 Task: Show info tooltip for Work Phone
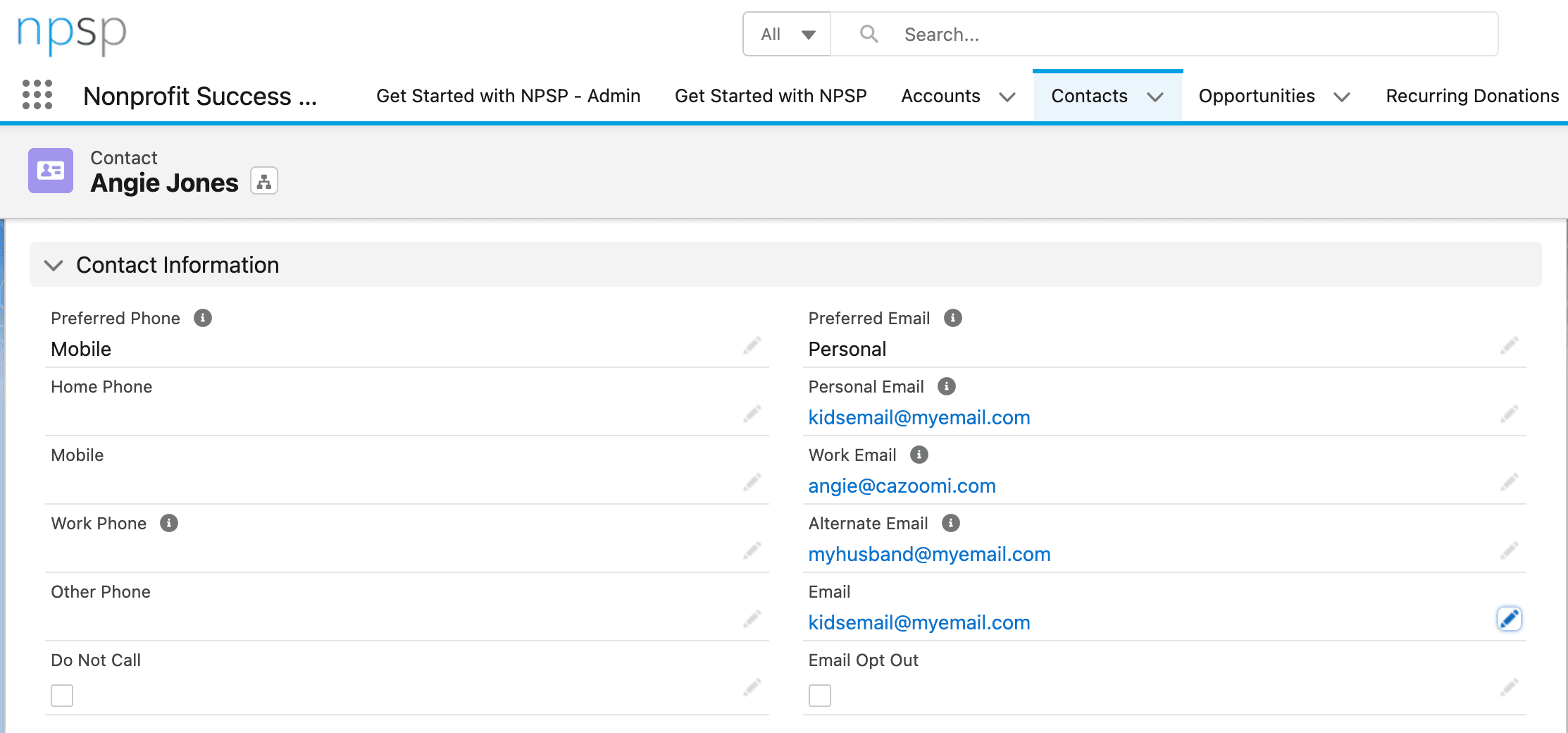[x=169, y=523]
